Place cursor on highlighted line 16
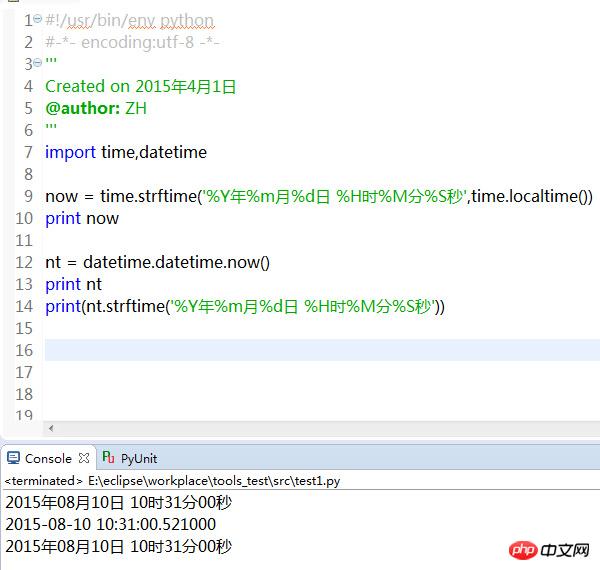The image size is (600, 570). pyautogui.click(x=322, y=350)
